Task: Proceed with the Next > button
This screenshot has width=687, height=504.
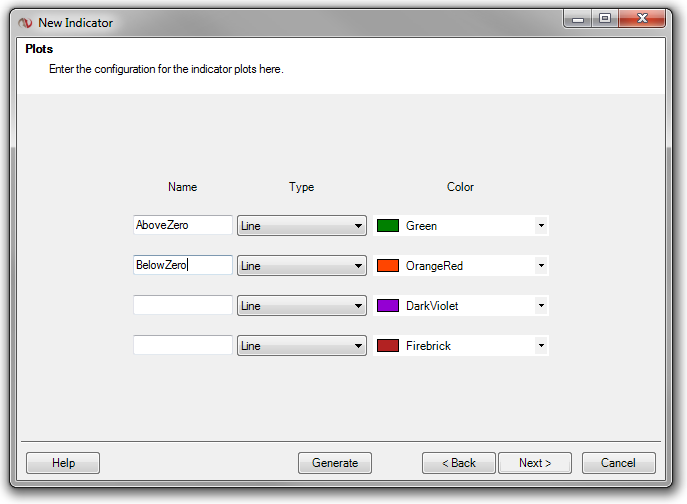Action: pos(535,463)
